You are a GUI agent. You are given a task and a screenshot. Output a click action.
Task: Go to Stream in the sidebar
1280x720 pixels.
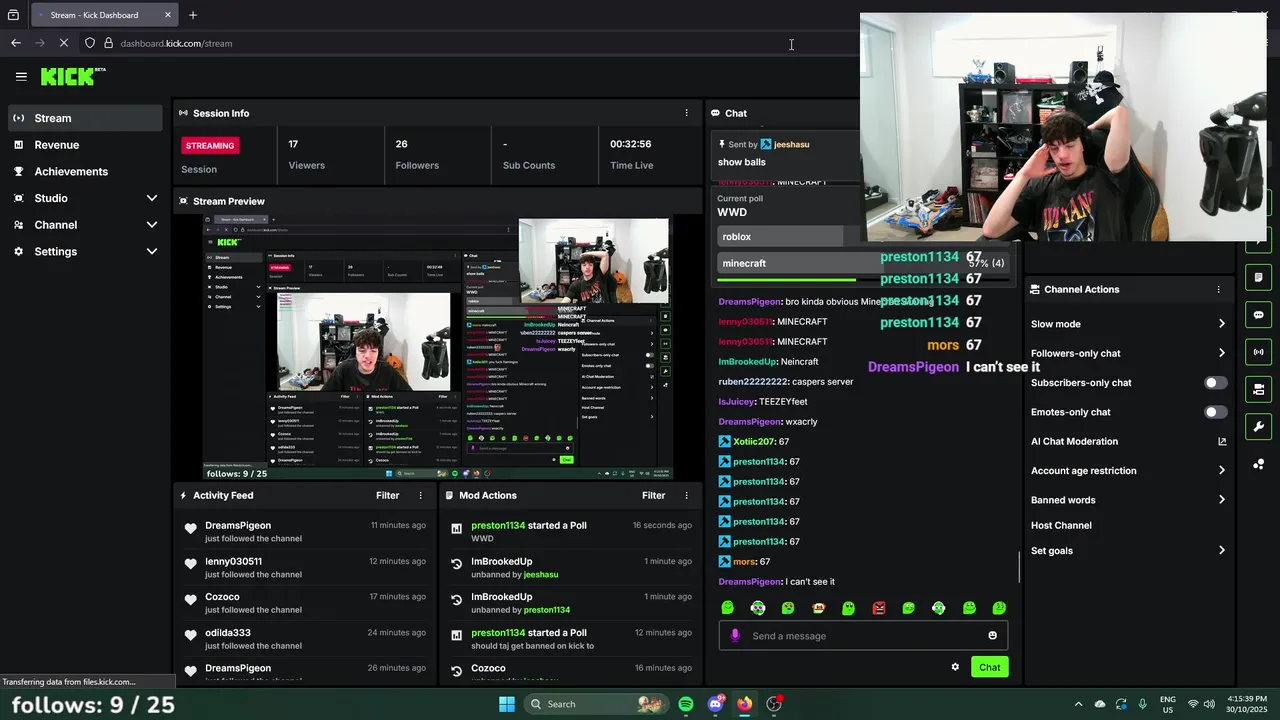[x=85, y=118]
